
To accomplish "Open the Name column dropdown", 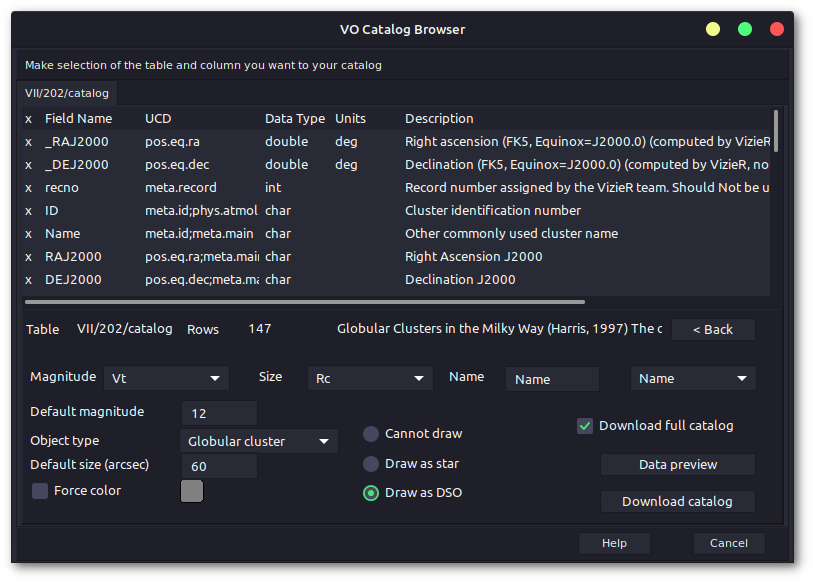I will point(693,378).
